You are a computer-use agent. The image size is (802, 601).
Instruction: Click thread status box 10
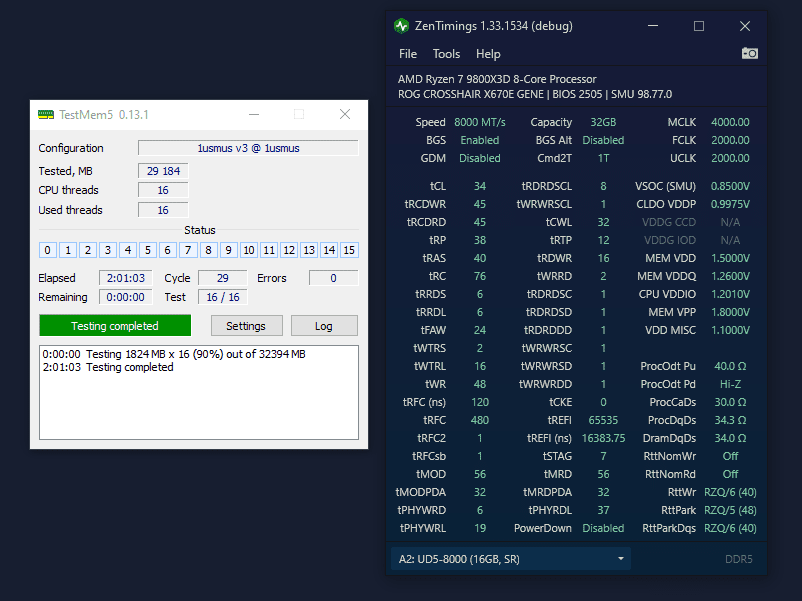(249, 250)
